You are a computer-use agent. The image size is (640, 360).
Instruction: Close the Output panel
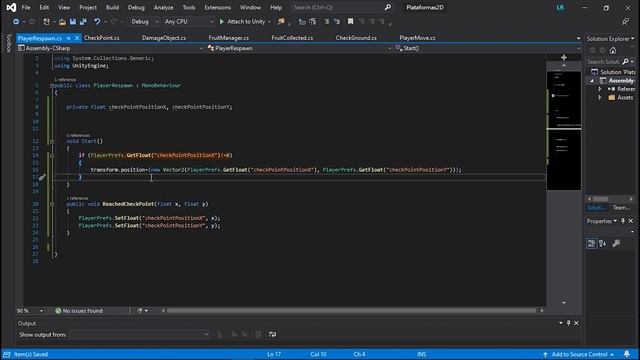click(576, 323)
